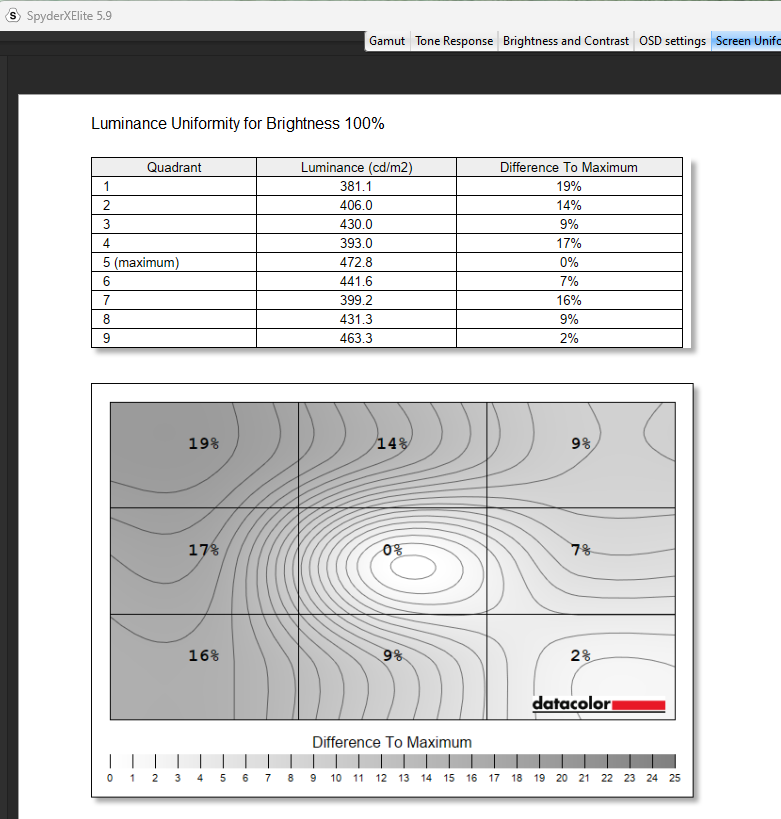
Task: Click the datacolor logo on the chart
Action: 598,705
